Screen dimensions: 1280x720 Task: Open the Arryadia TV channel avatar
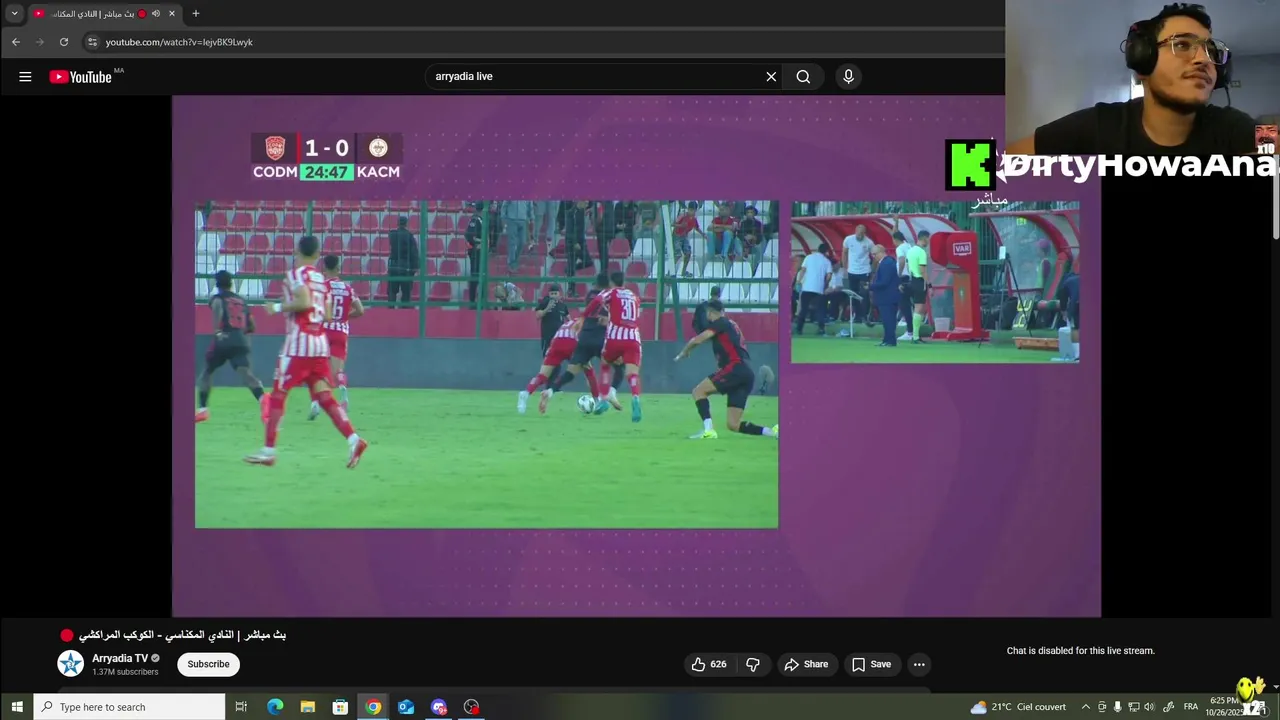pyautogui.click(x=70, y=664)
